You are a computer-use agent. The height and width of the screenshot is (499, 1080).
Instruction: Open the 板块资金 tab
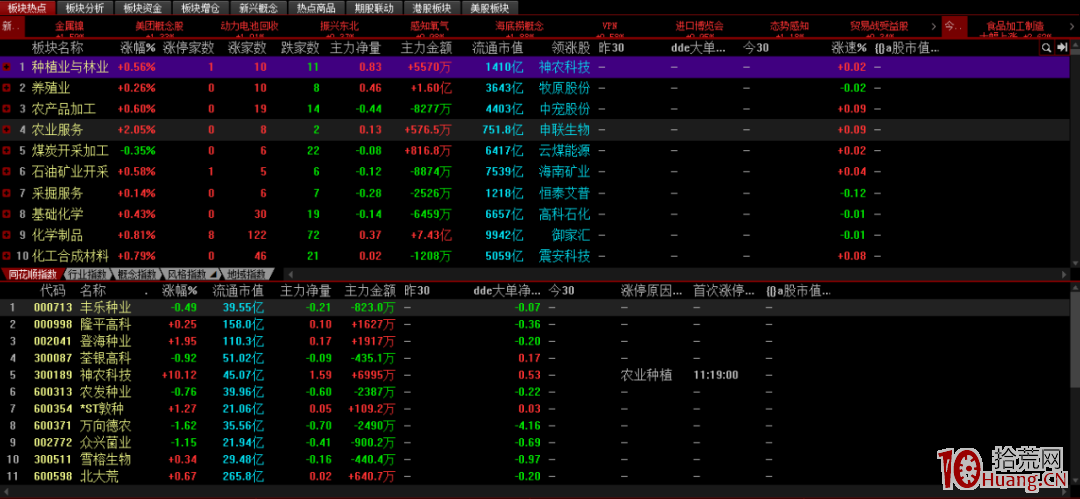click(x=143, y=8)
